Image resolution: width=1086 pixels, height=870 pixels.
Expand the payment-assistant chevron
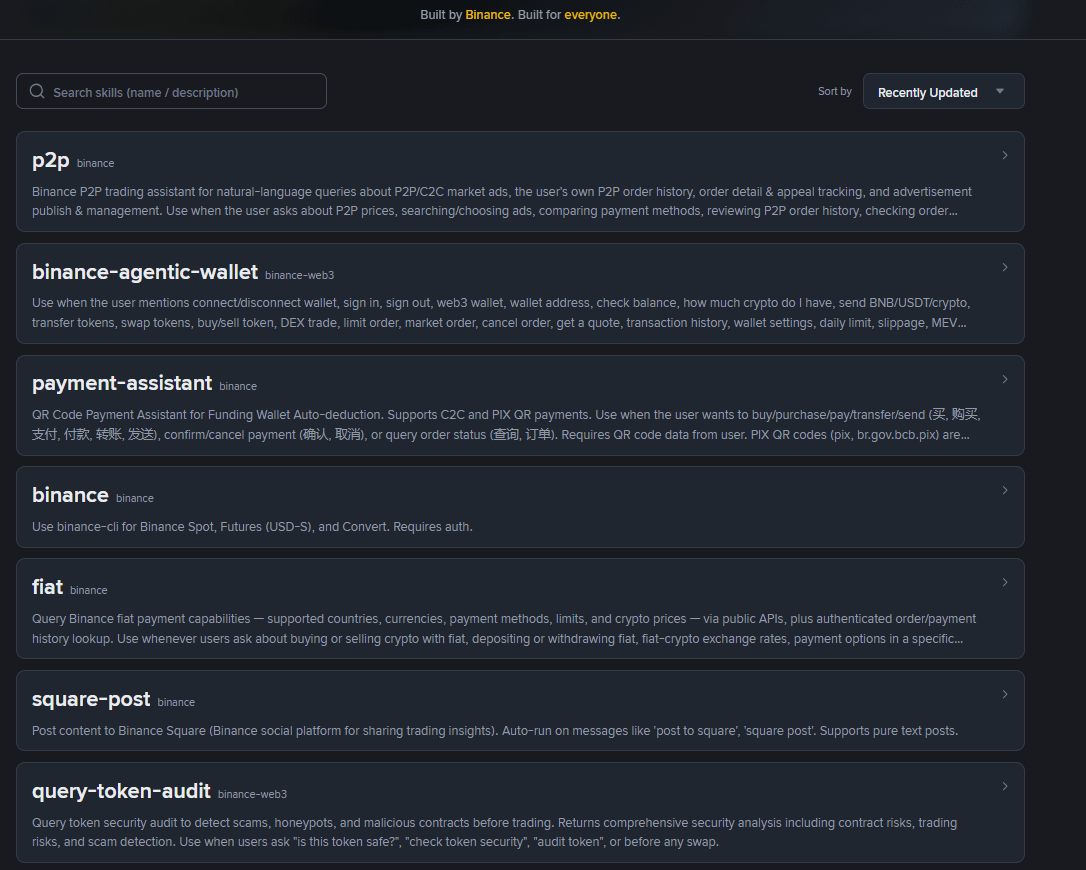point(1005,379)
